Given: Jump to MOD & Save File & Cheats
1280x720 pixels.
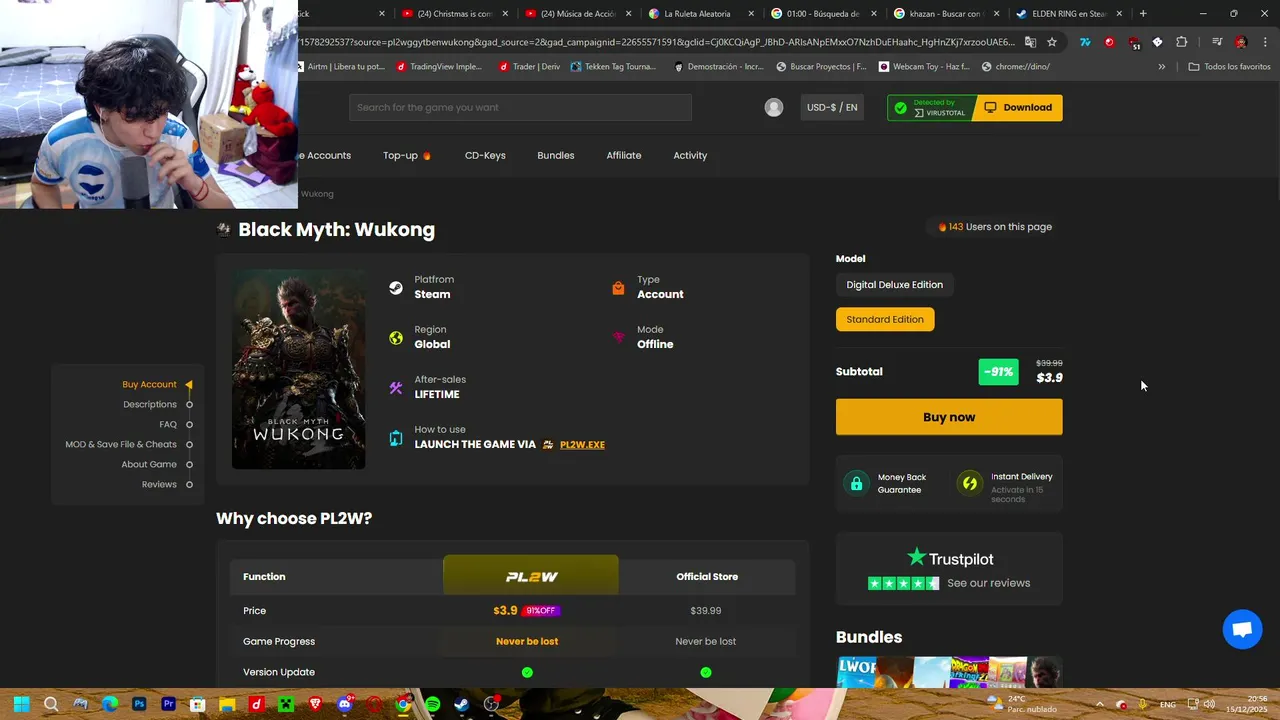Looking at the screenshot, I should tap(121, 444).
